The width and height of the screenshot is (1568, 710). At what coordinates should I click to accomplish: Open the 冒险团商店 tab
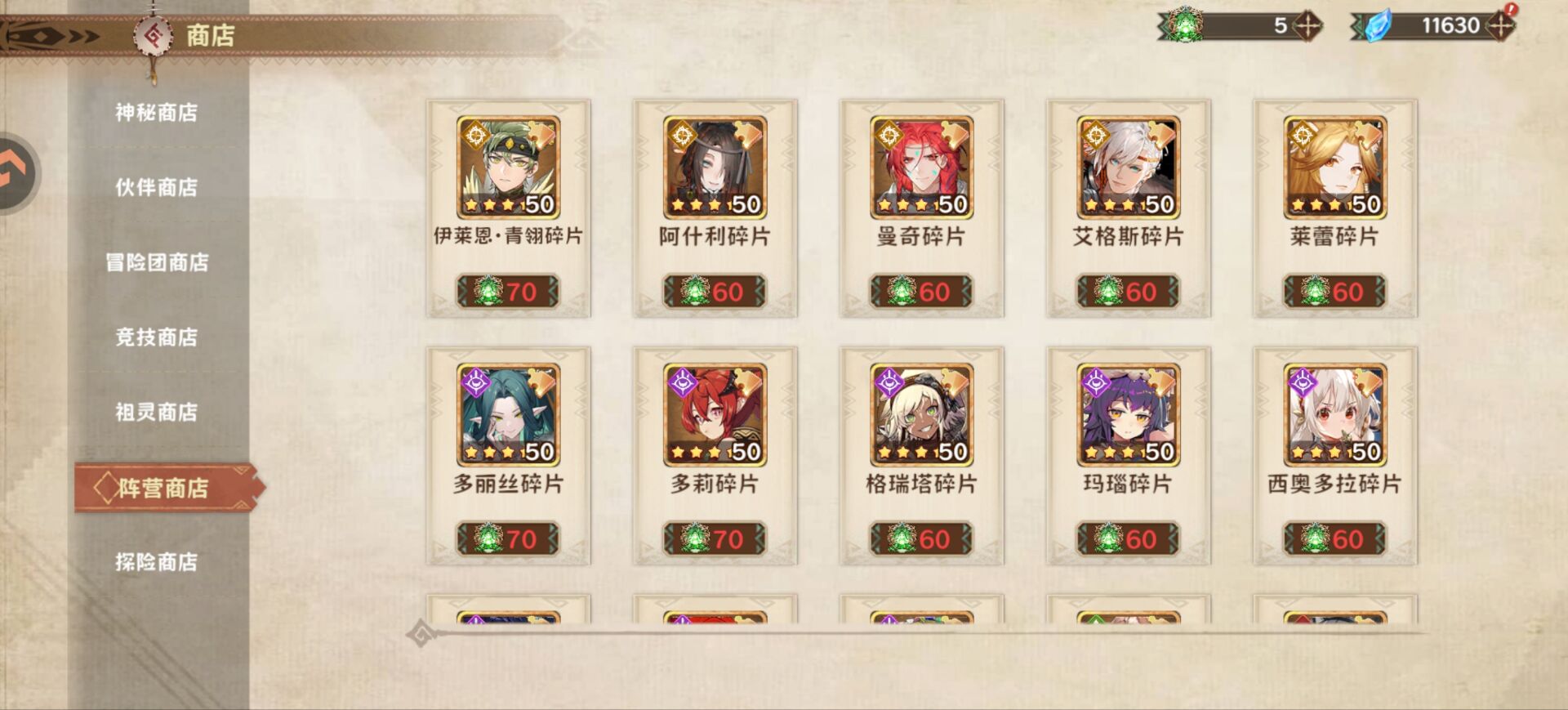click(x=157, y=262)
